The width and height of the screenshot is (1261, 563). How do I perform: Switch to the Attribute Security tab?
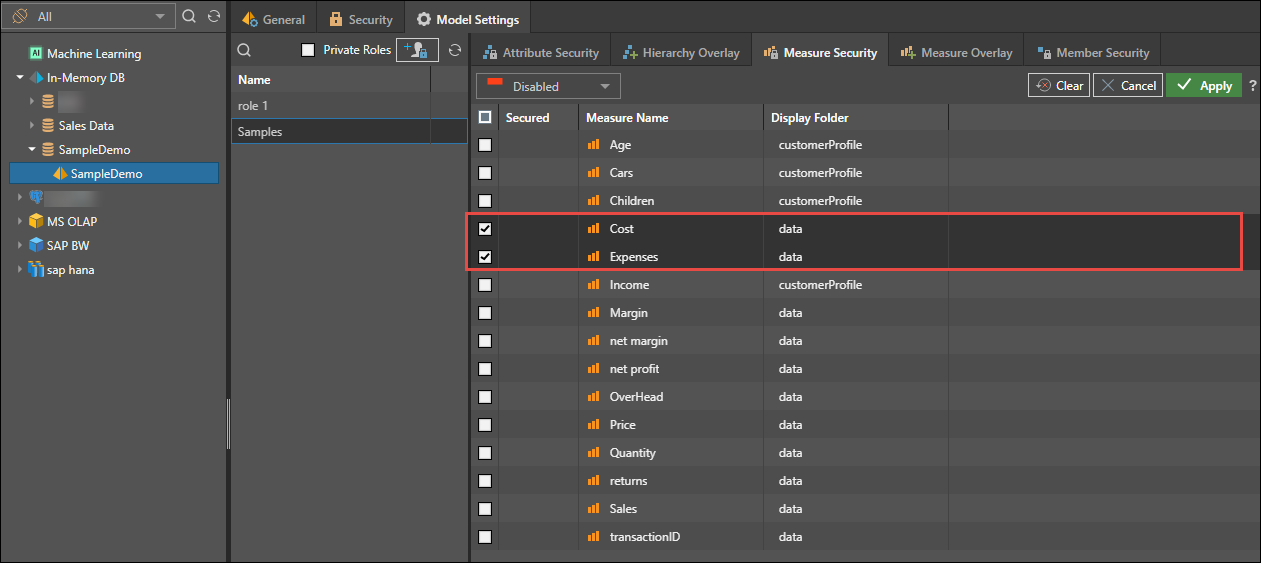540,53
